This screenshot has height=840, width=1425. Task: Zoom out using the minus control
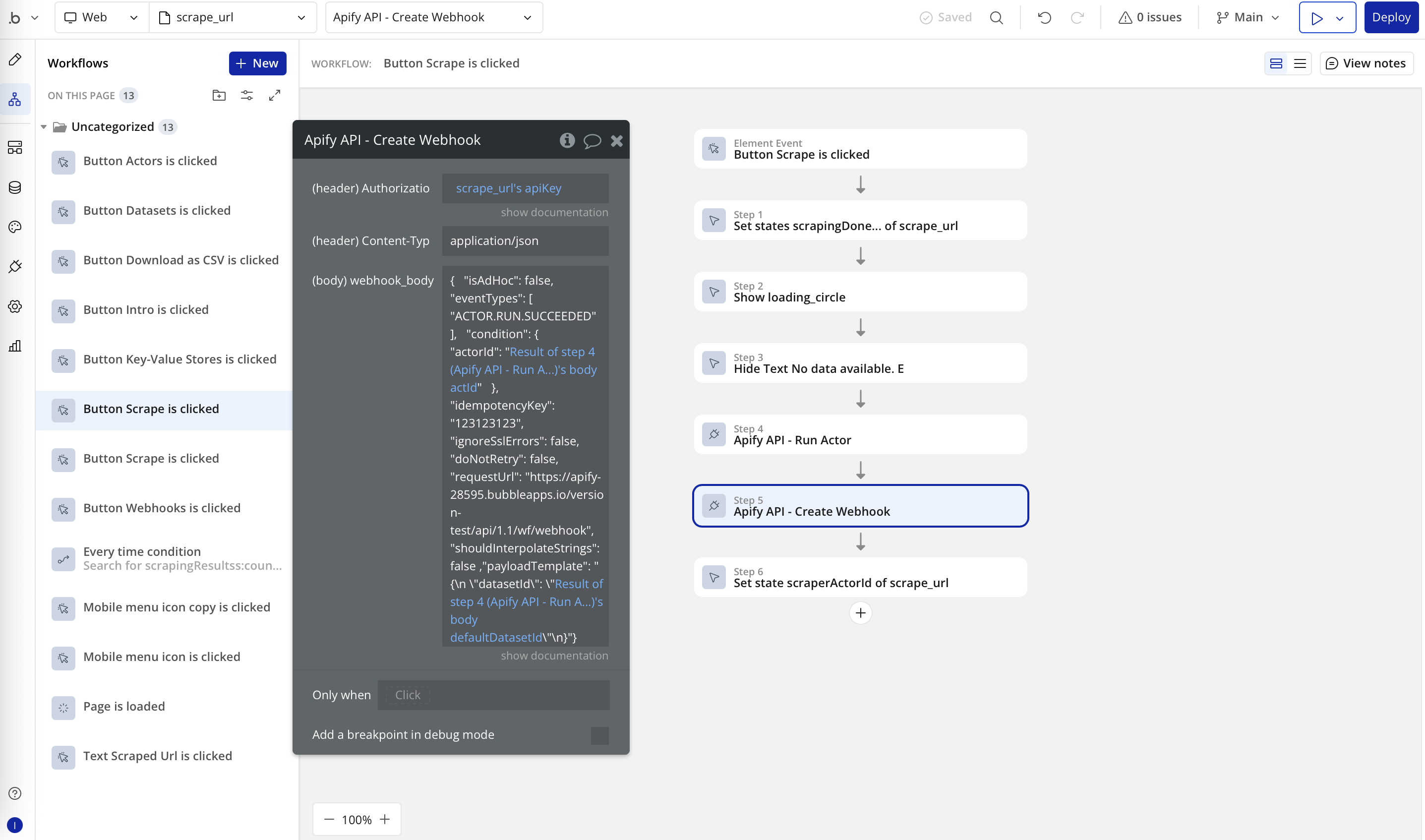point(329,819)
